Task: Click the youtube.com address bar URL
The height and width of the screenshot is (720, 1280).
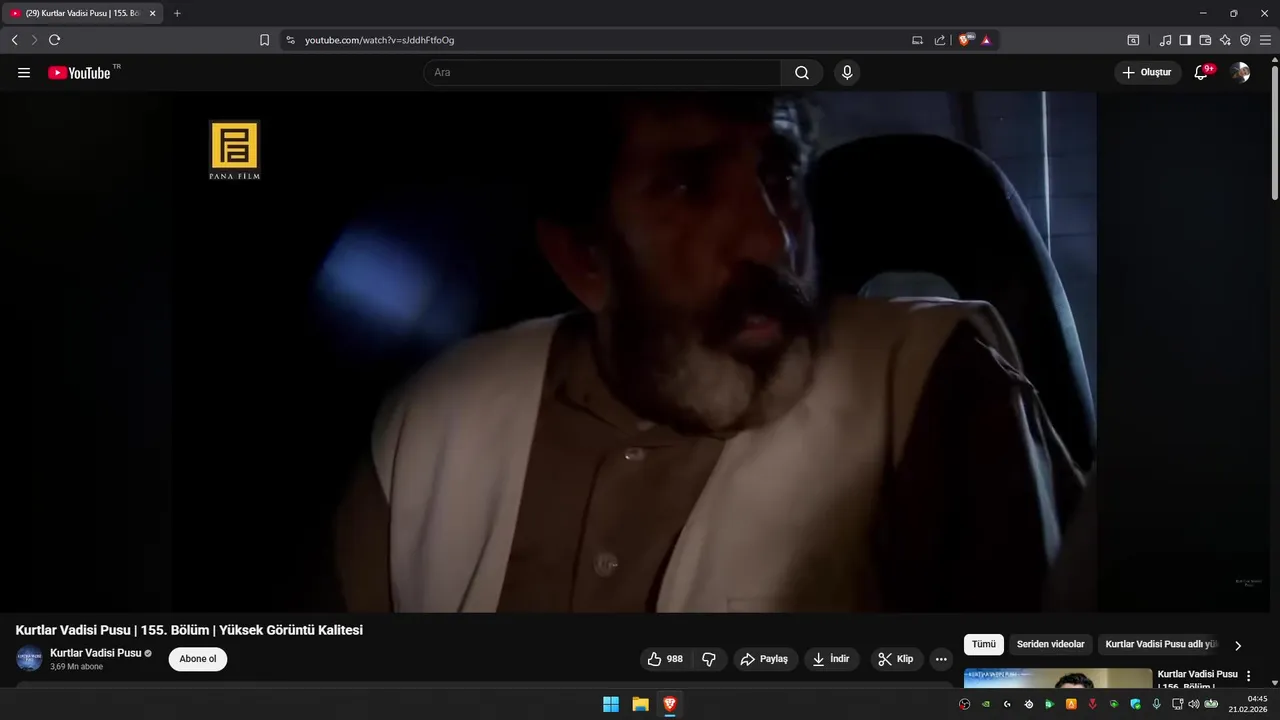Action: click(x=379, y=40)
